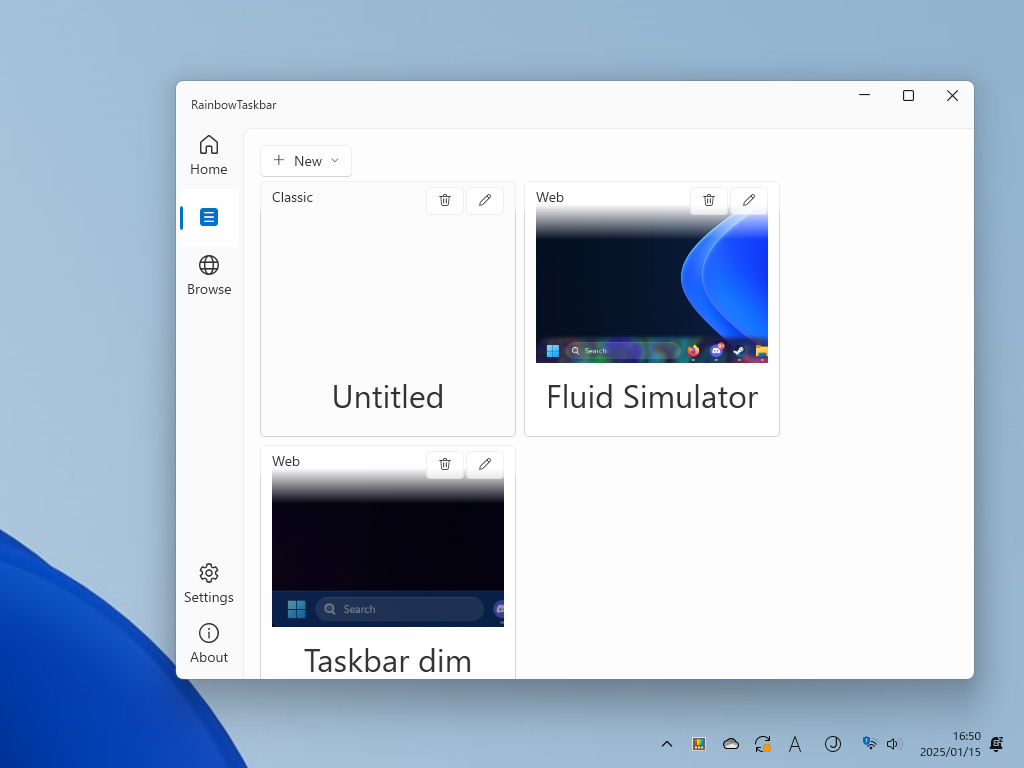Click the OneDrive cloud tray icon
Viewport: 1024px width, 768px height.
point(731,744)
